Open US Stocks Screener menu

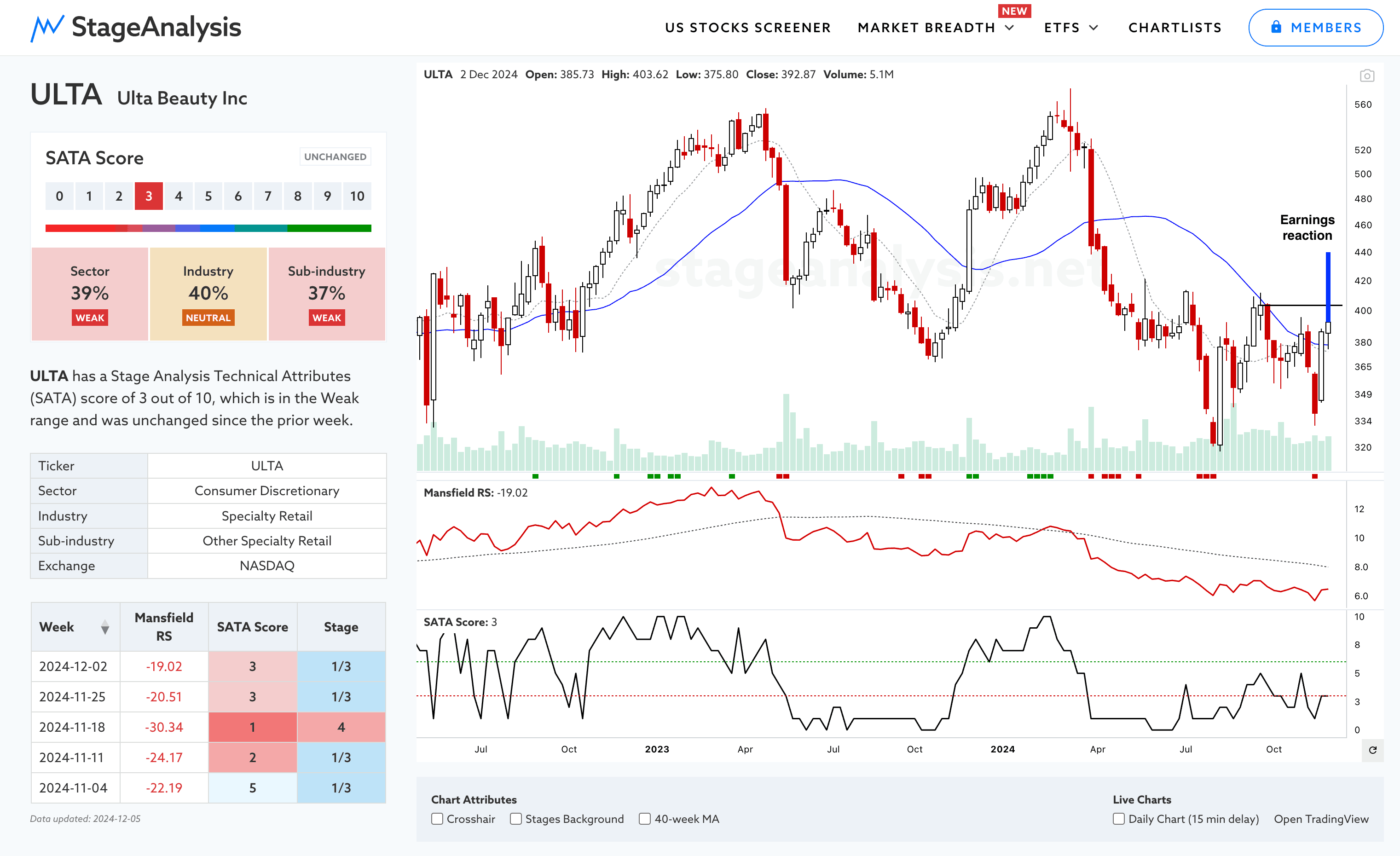[x=748, y=28]
